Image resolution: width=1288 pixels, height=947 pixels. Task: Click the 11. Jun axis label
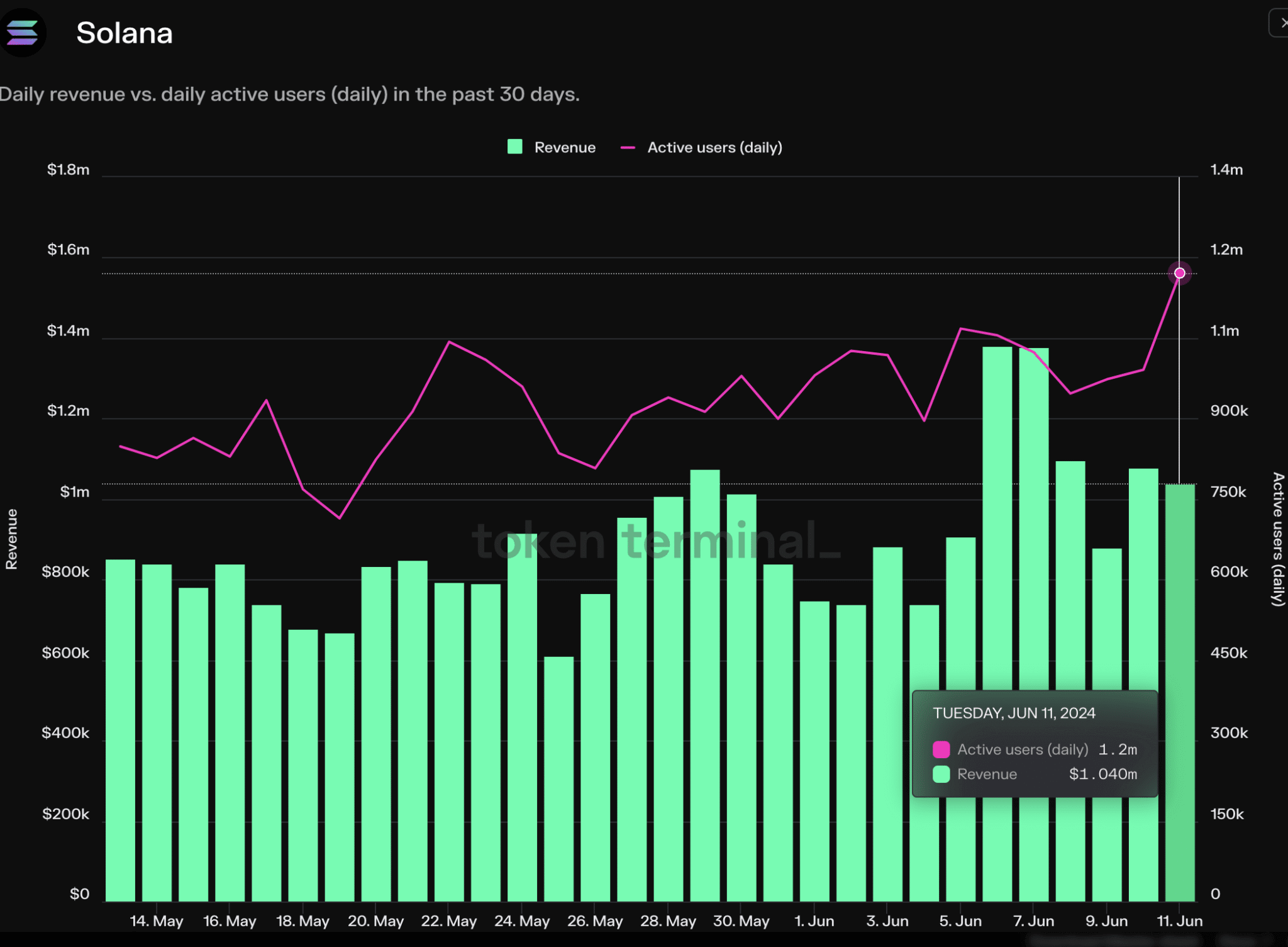click(1179, 921)
